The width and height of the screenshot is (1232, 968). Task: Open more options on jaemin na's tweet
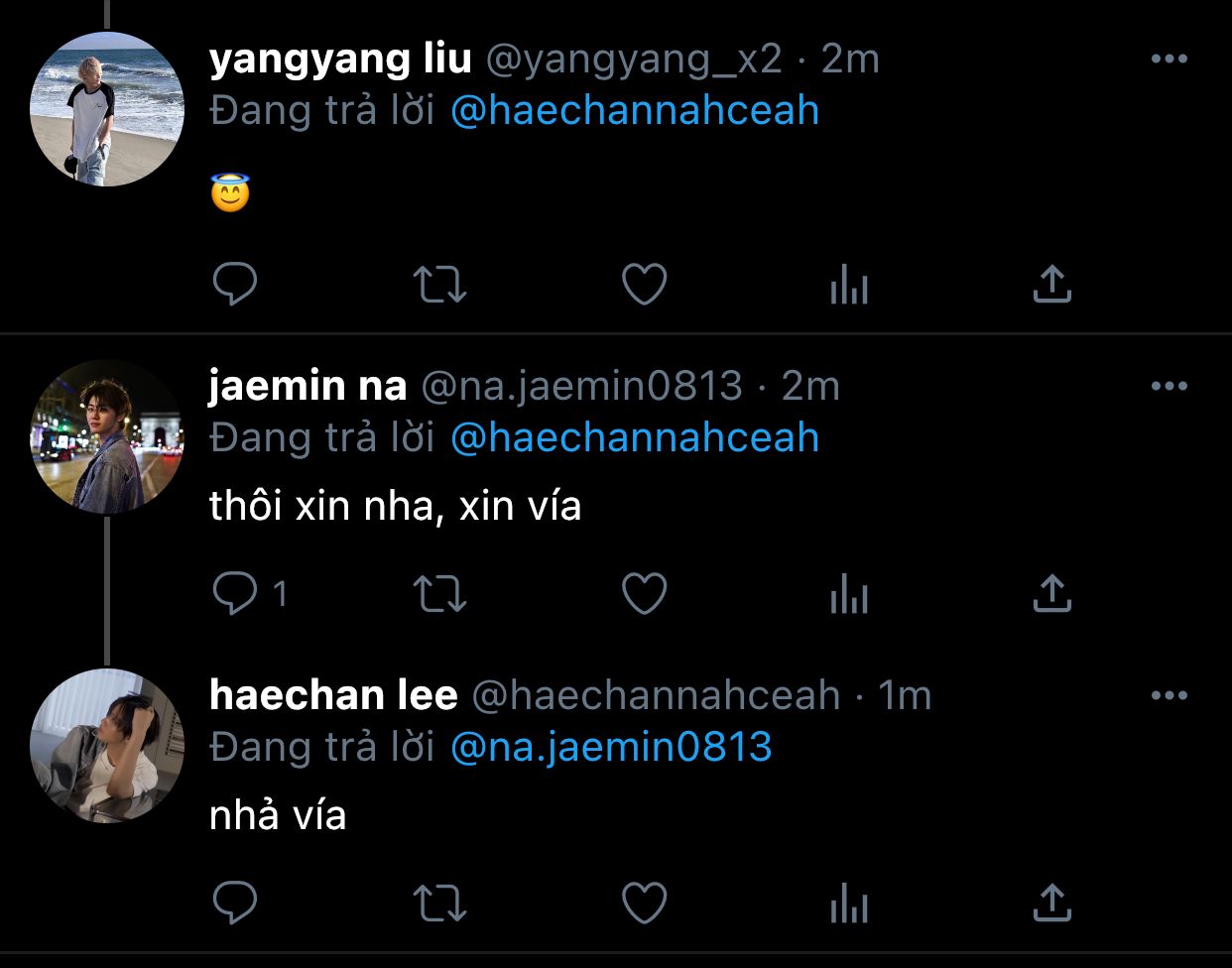(x=1169, y=387)
